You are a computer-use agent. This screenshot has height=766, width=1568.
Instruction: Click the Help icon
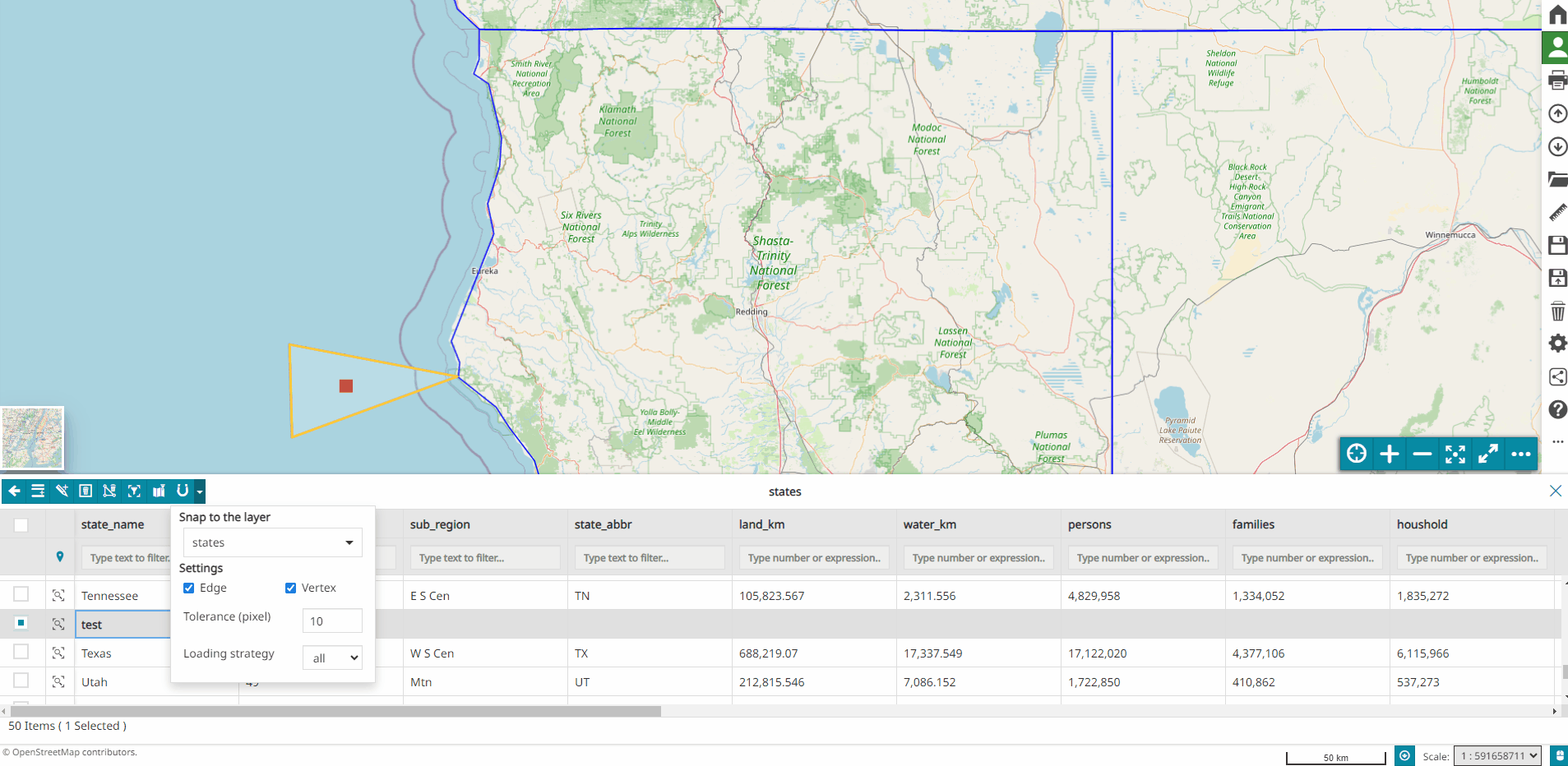[x=1556, y=409]
